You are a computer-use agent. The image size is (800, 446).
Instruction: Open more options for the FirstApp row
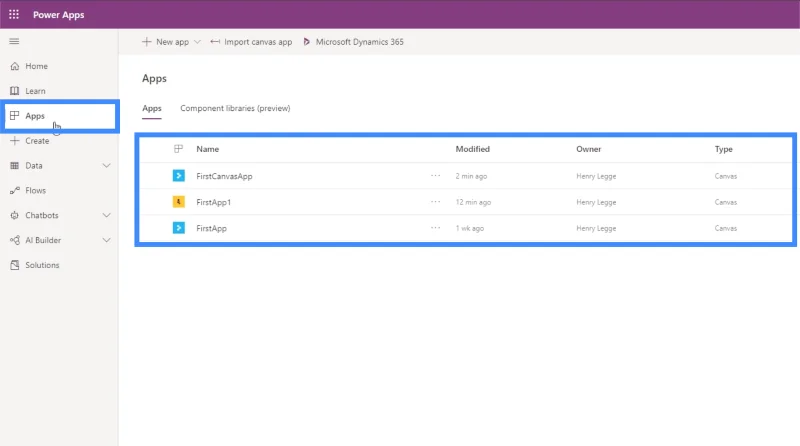435,227
